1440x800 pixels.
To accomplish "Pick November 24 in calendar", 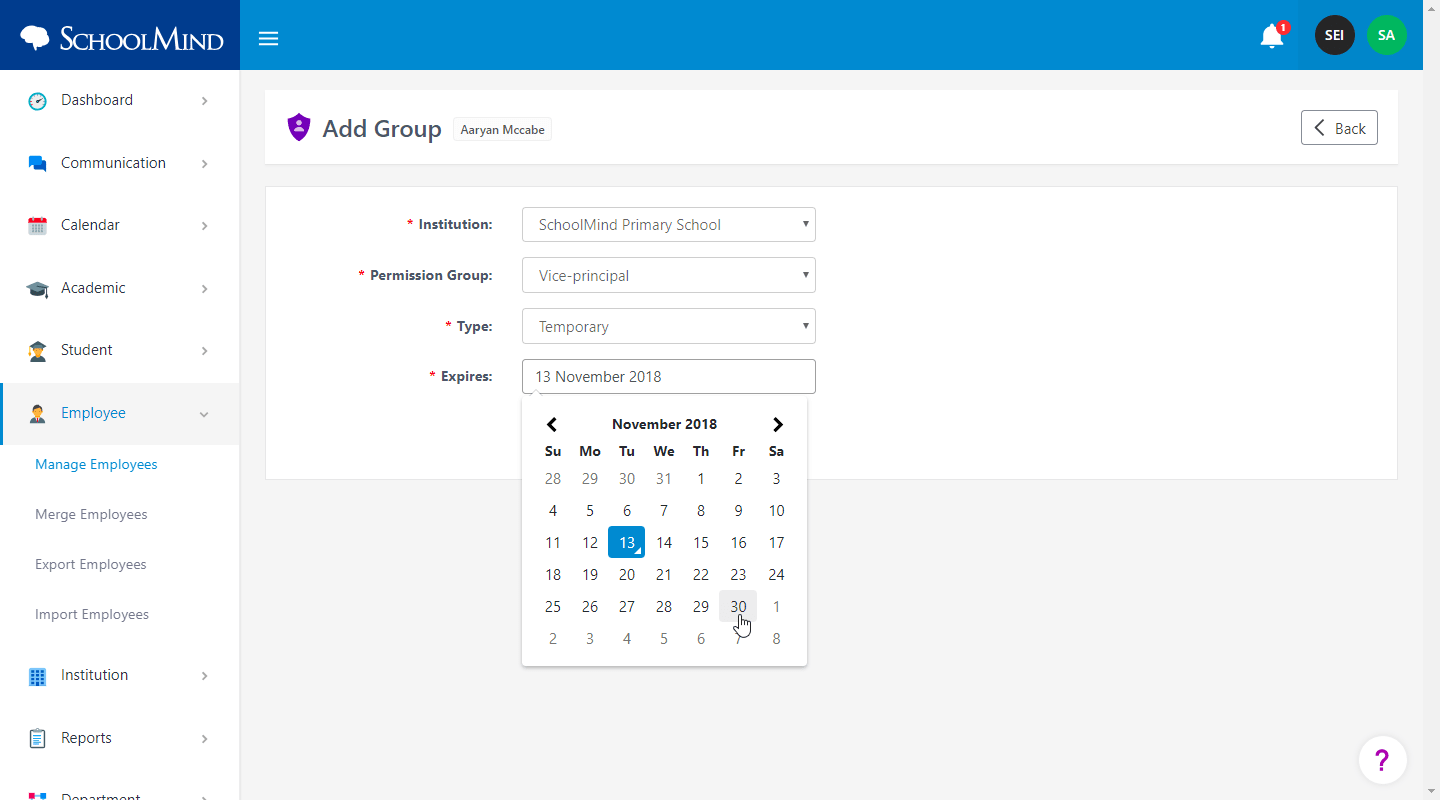I will pyautogui.click(x=776, y=574).
